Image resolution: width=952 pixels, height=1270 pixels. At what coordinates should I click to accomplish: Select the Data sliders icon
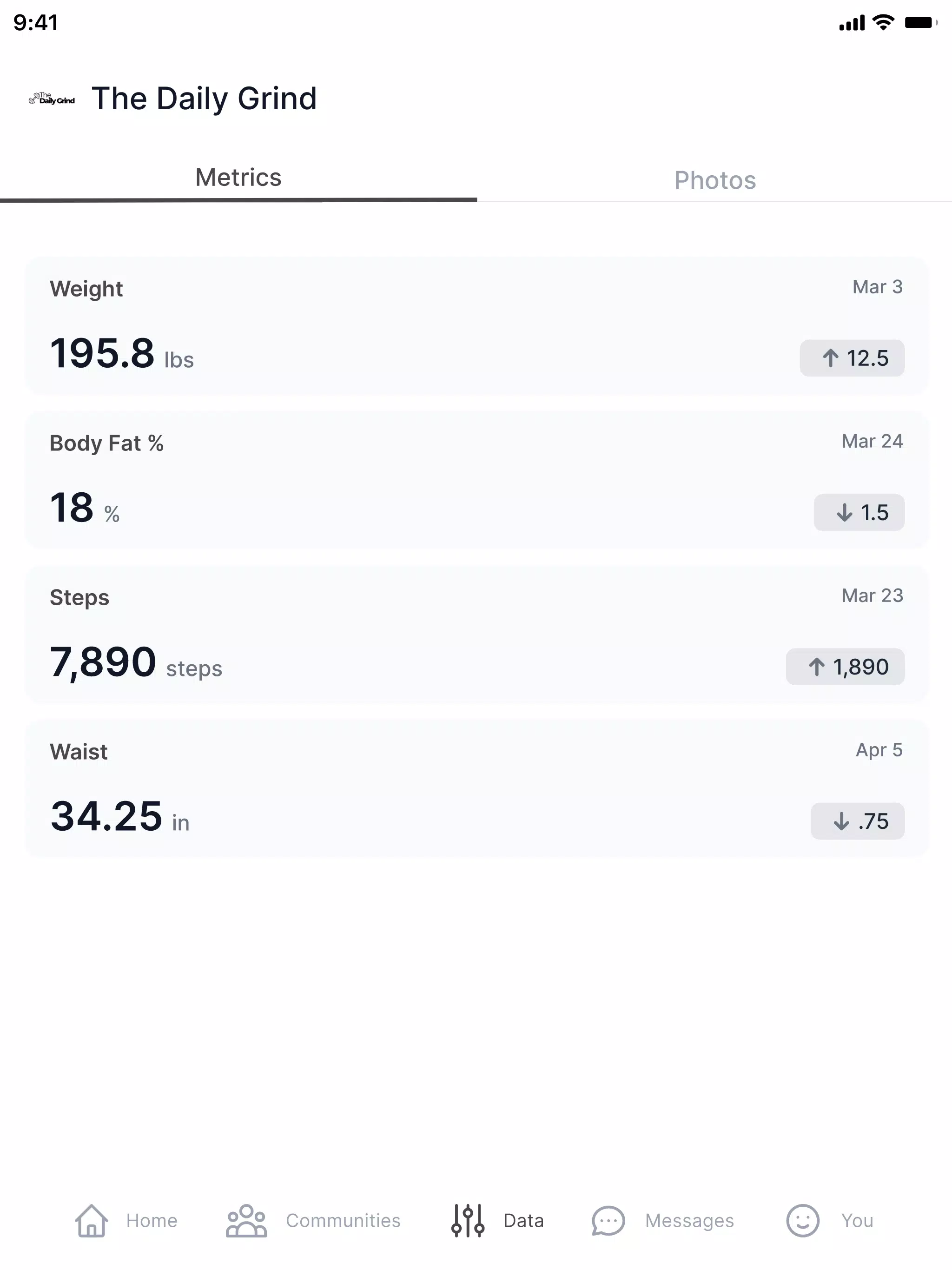pos(468,1220)
